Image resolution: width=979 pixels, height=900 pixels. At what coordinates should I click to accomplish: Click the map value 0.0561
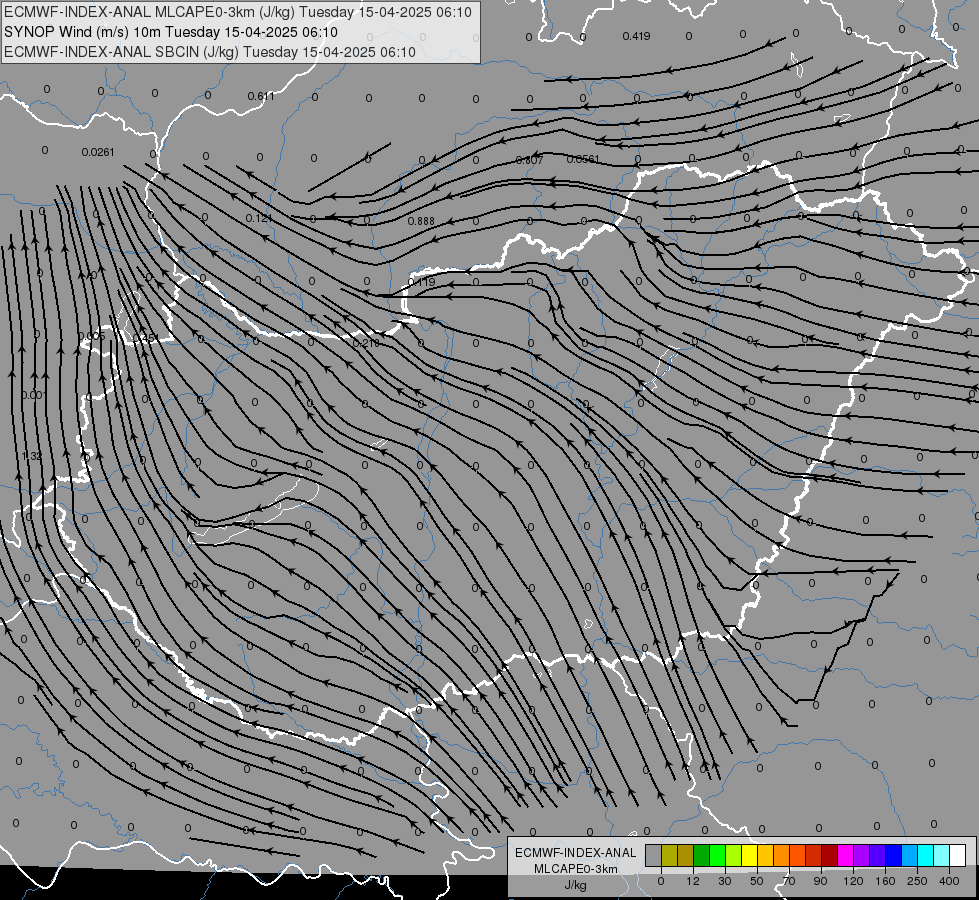click(x=583, y=159)
